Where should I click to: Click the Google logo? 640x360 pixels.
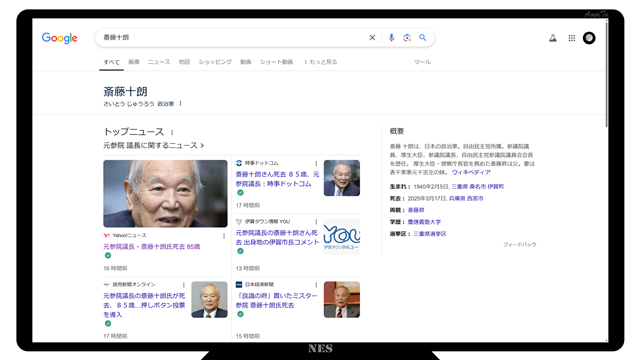tap(60, 38)
